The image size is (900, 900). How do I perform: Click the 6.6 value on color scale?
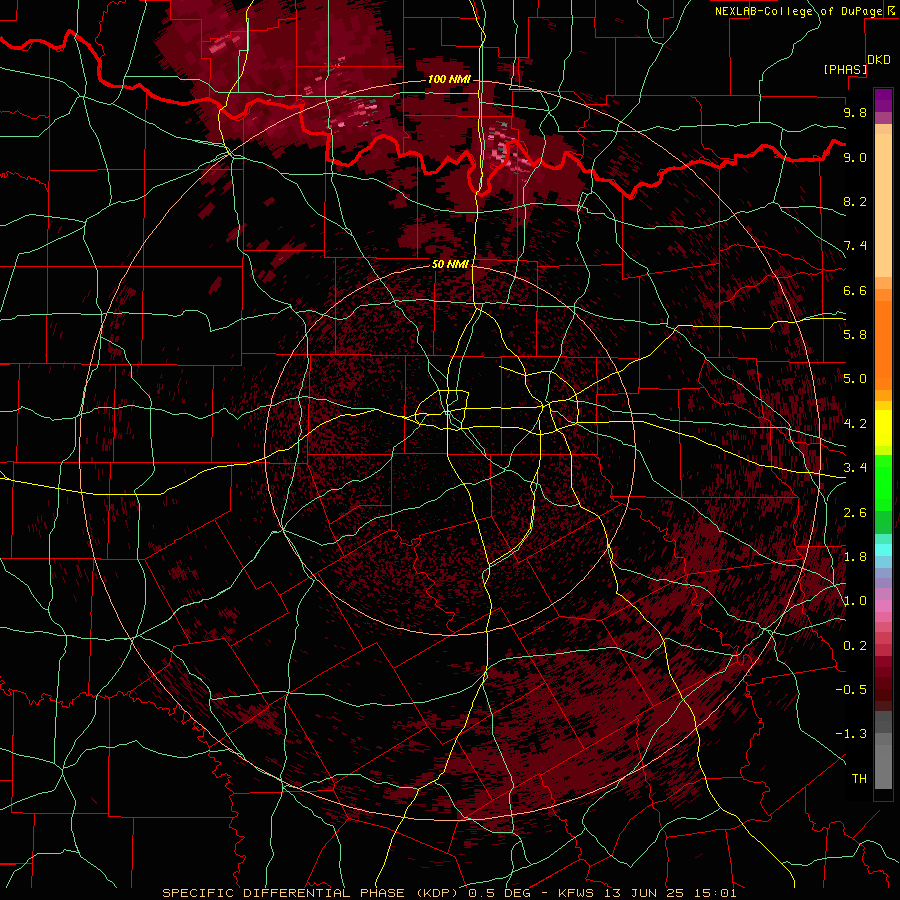point(855,290)
